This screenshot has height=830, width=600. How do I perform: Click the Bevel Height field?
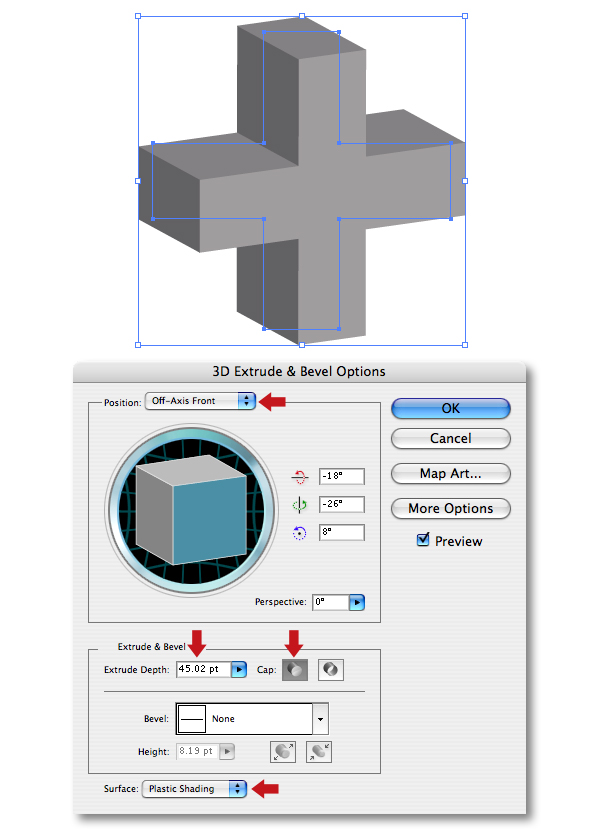coord(197,751)
